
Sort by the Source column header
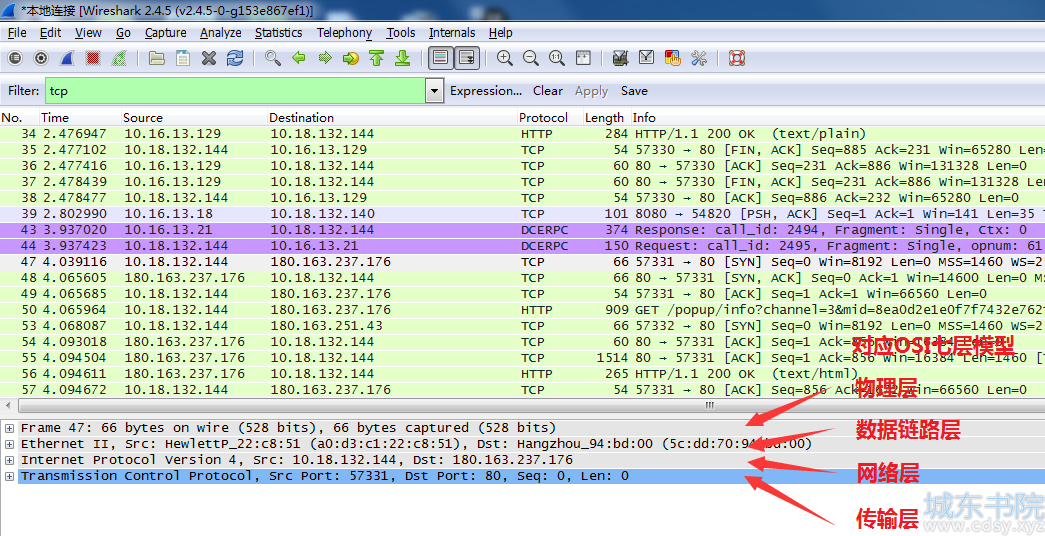click(194, 117)
